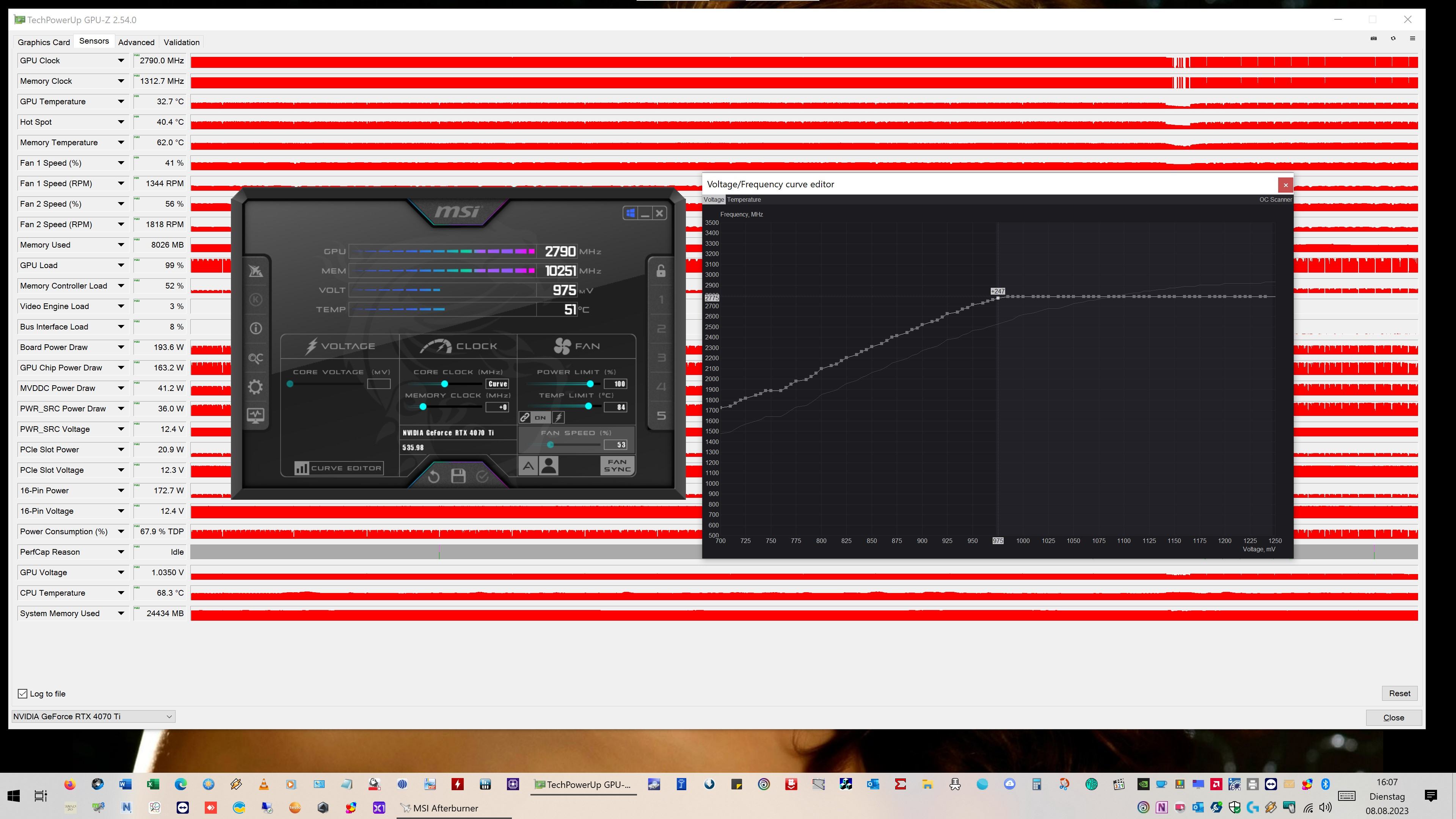The image size is (1456, 819).
Task: Launch the OC Scanner from Afterburner sidebar
Action: click(x=256, y=358)
